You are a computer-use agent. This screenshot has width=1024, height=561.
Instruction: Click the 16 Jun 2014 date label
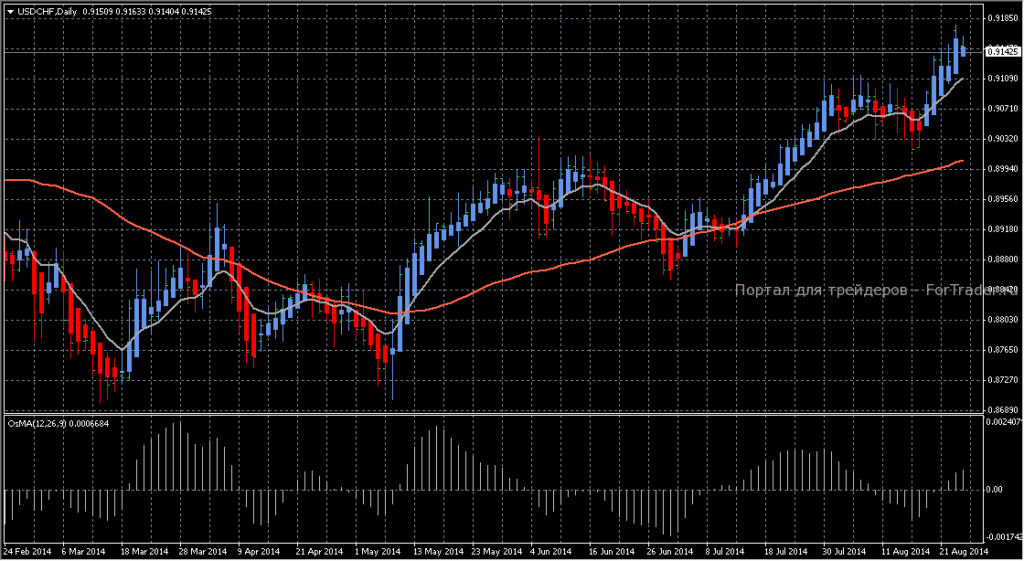[x=612, y=552]
